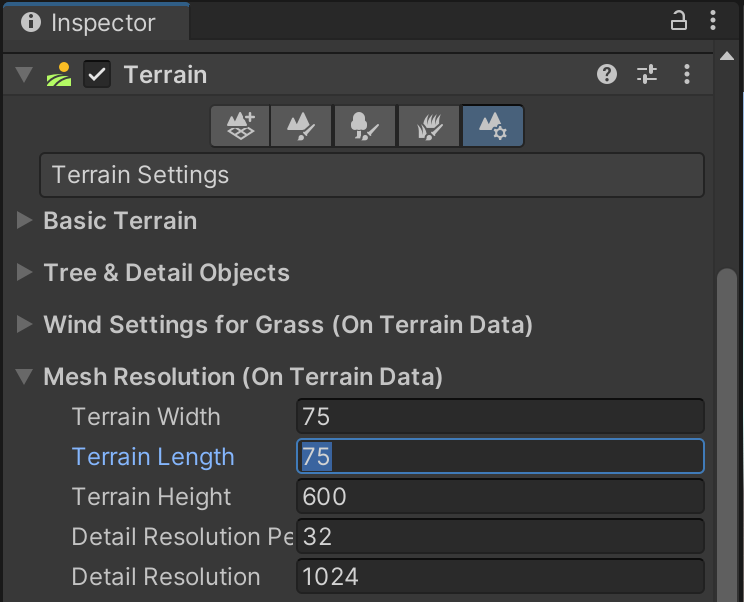This screenshot has width=744, height=602.
Task: Click the Terrain component help icon
Action: (x=607, y=74)
